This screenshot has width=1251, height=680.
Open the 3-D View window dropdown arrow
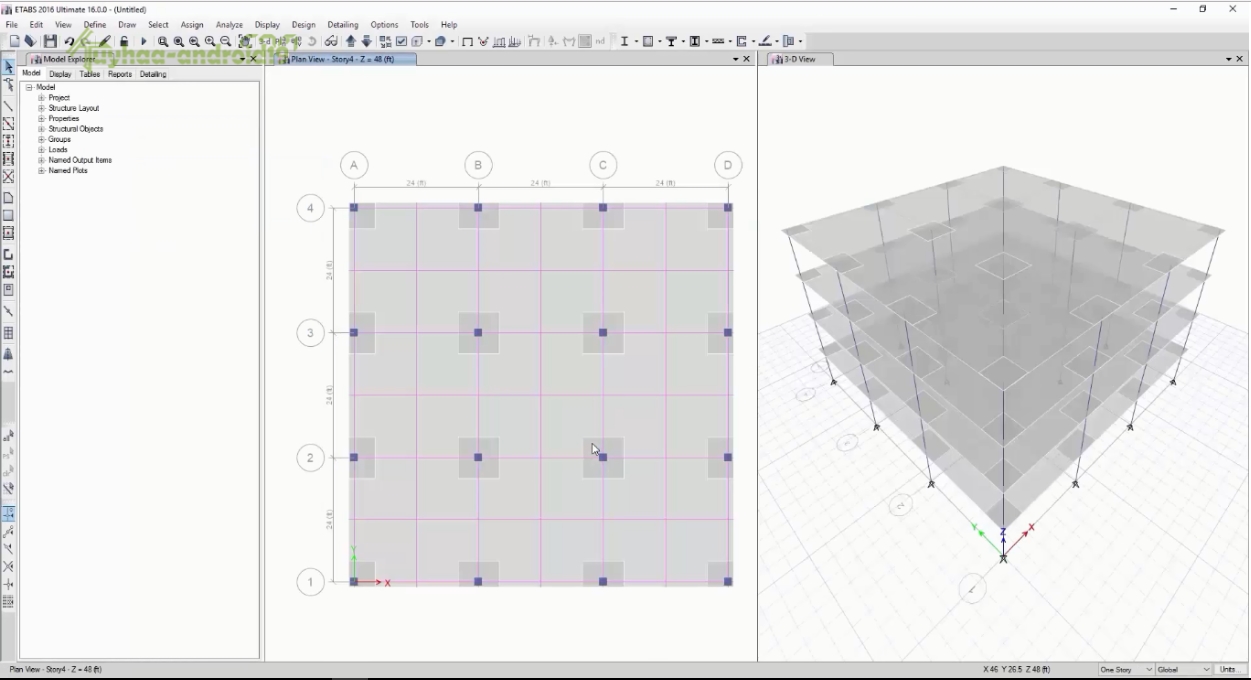tap(1227, 59)
